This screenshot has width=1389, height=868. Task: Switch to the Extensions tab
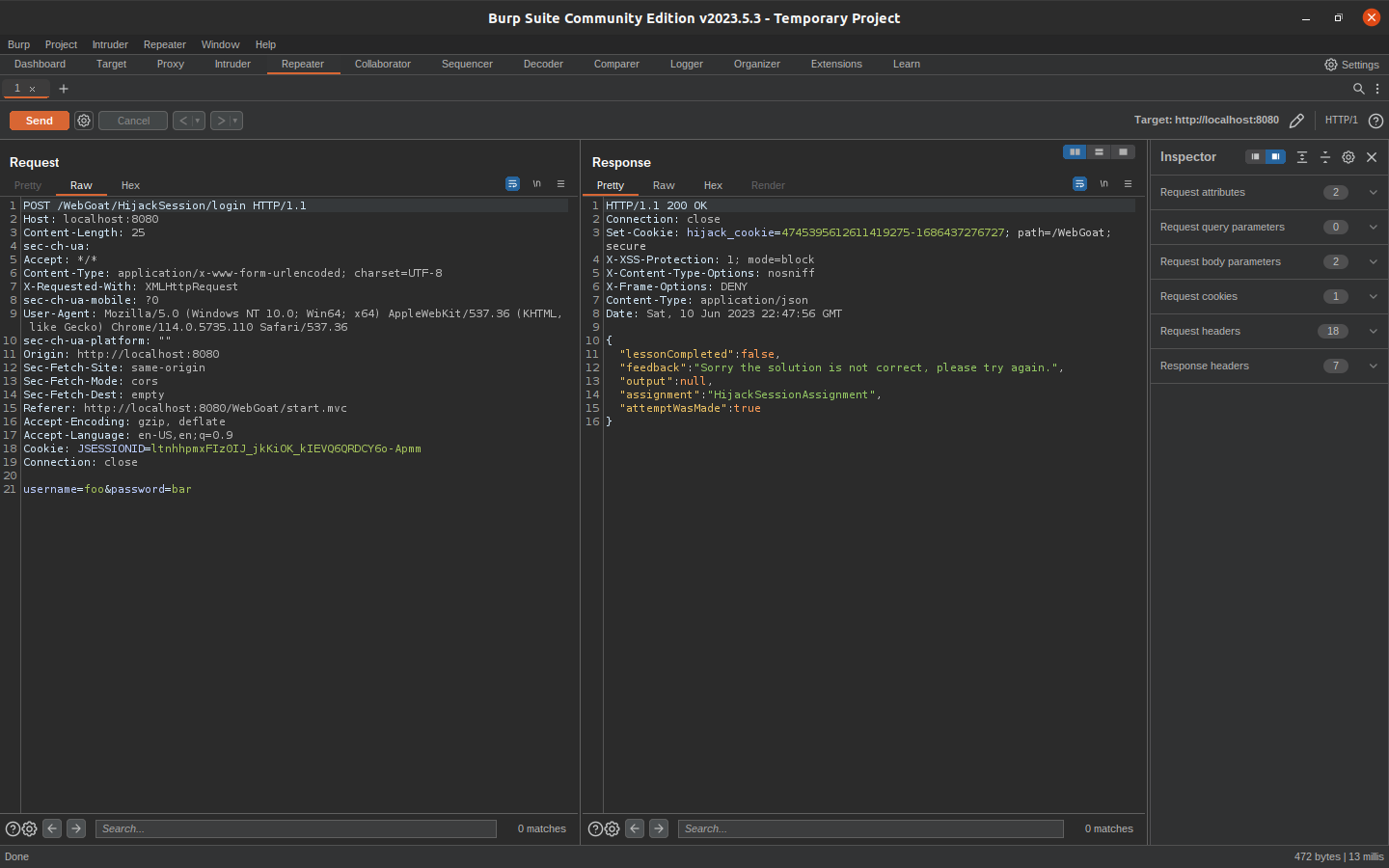tap(836, 65)
